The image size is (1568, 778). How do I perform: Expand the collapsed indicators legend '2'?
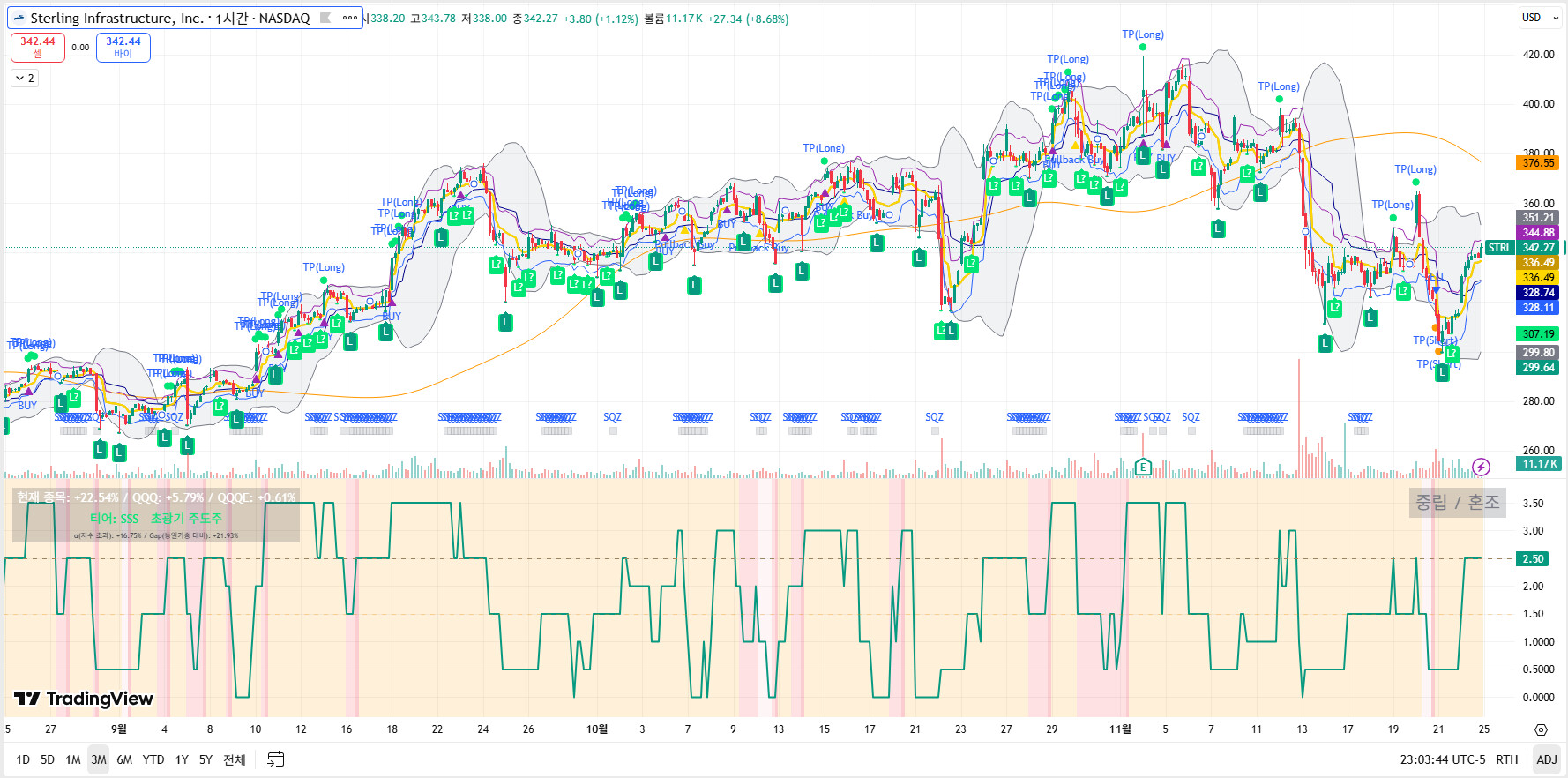pyautogui.click(x=25, y=79)
